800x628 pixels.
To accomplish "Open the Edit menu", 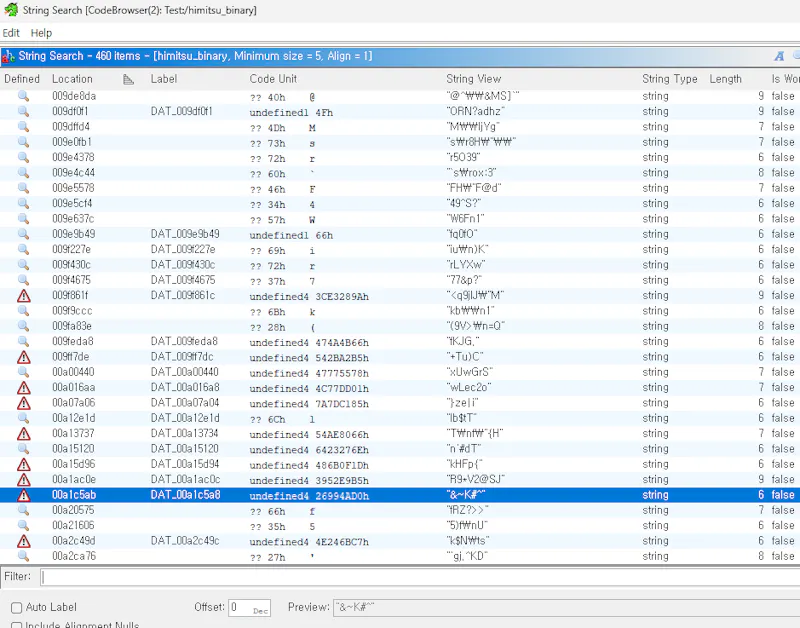I will tap(11, 33).
